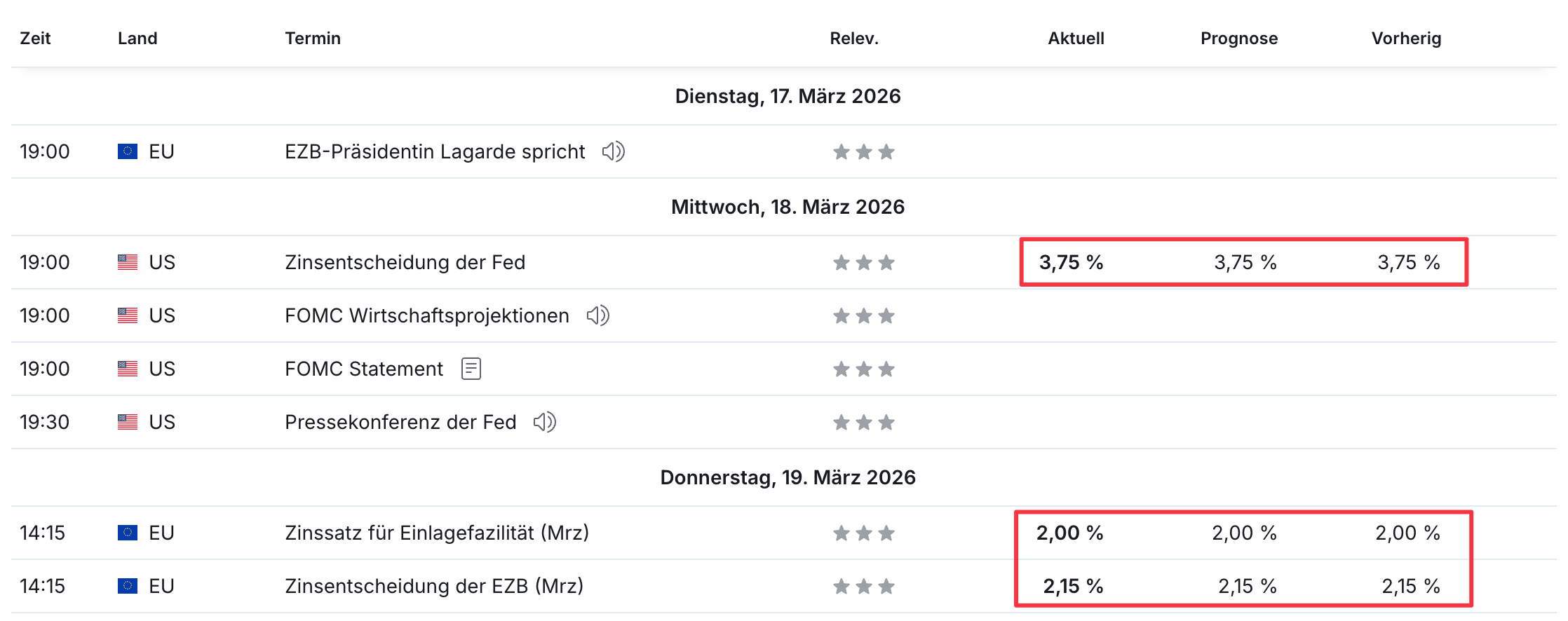
Task: Open Zinsentscheidung der EZB (Mrz) event
Action: click(433, 586)
